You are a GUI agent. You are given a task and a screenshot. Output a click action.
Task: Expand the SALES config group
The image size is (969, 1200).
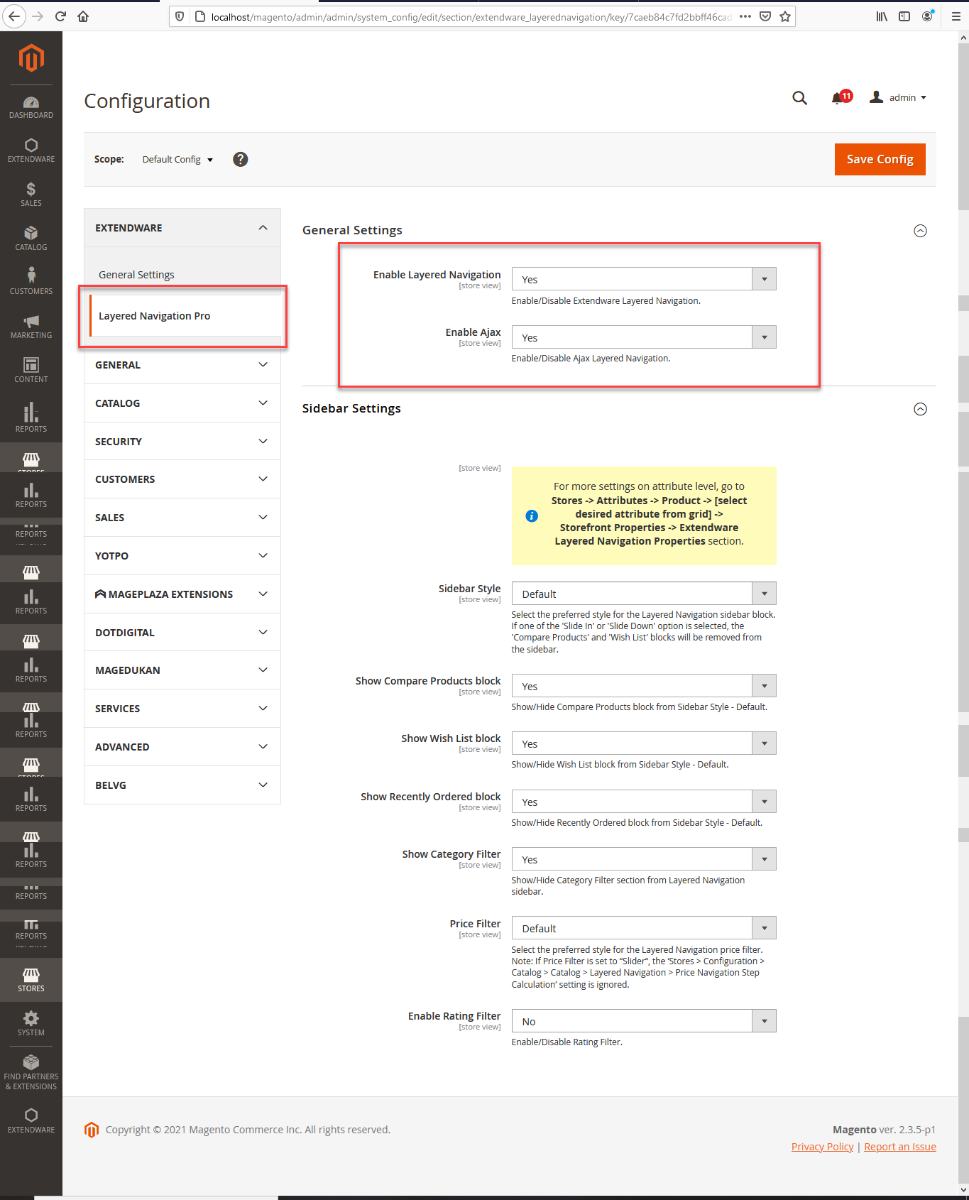click(182, 517)
